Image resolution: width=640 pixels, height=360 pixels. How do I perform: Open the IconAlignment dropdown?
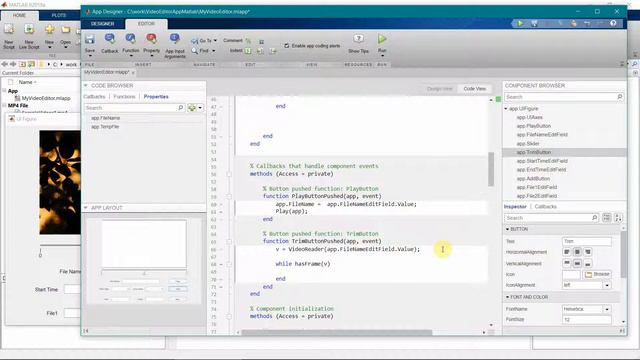click(607, 285)
